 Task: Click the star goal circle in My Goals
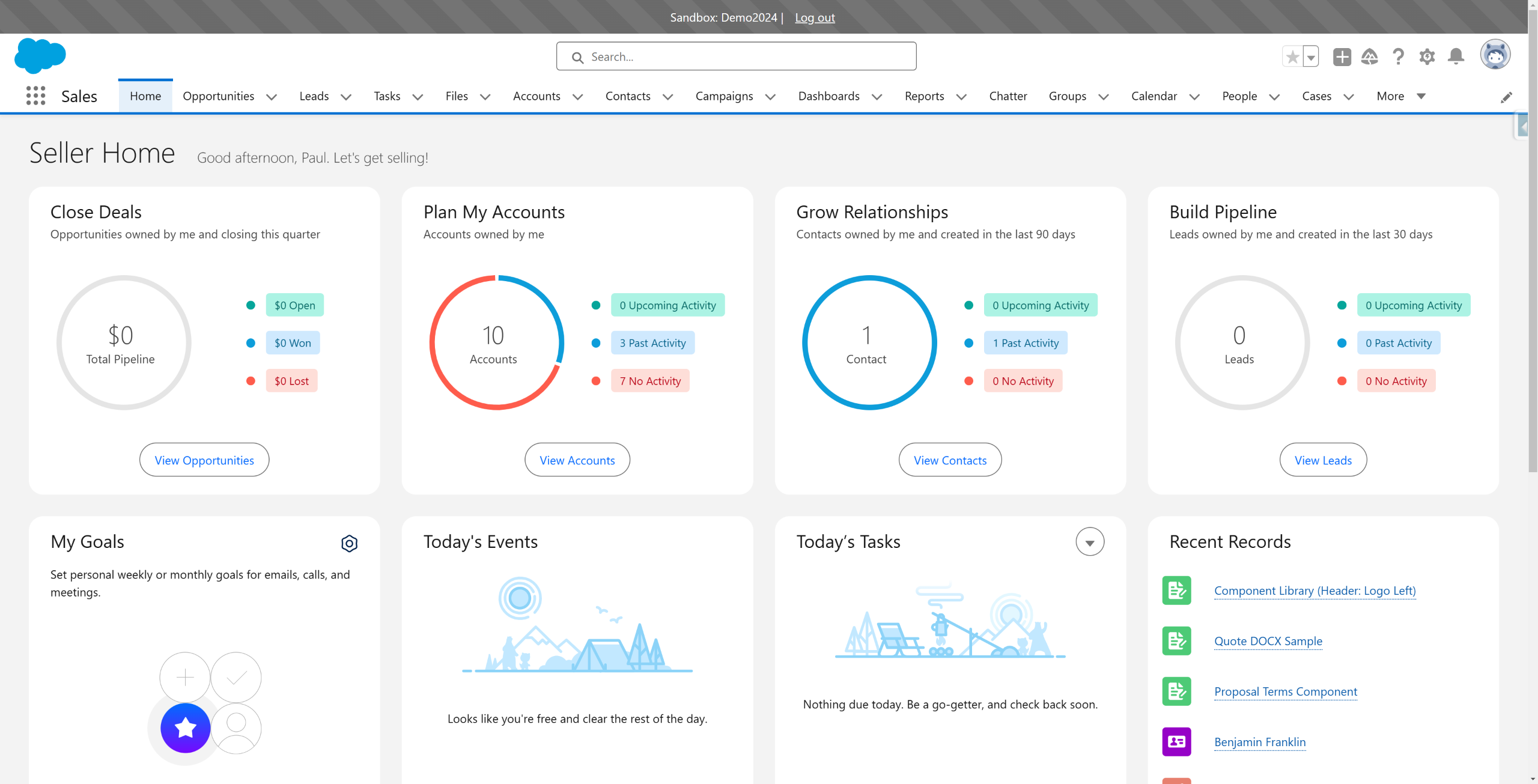point(185,728)
